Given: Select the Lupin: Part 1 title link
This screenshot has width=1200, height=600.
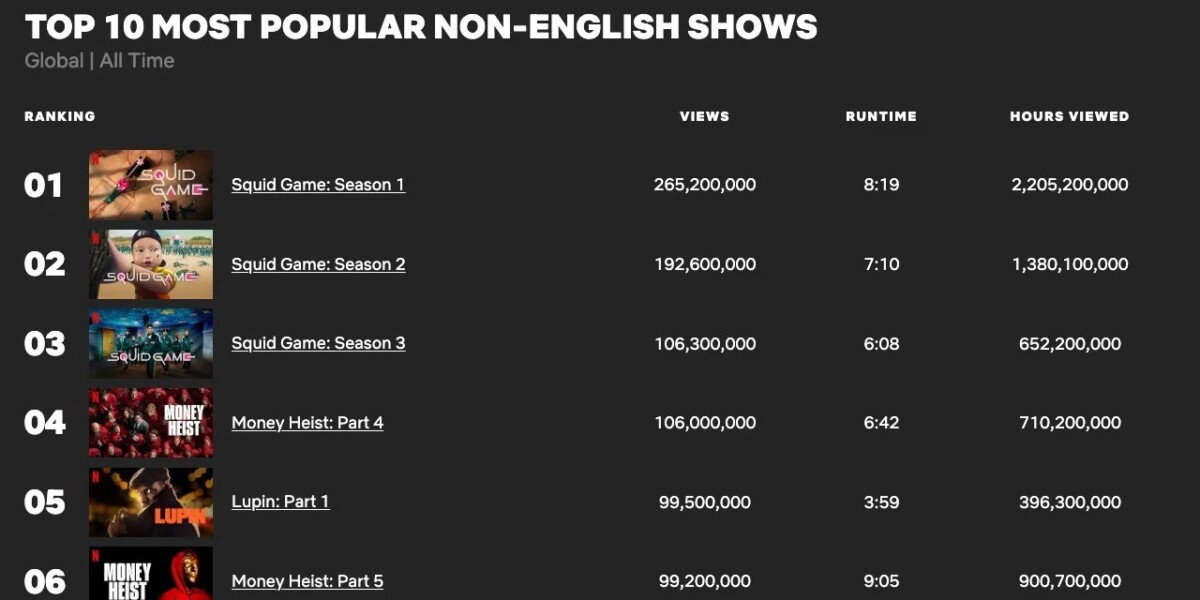Looking at the screenshot, I should 280,501.
